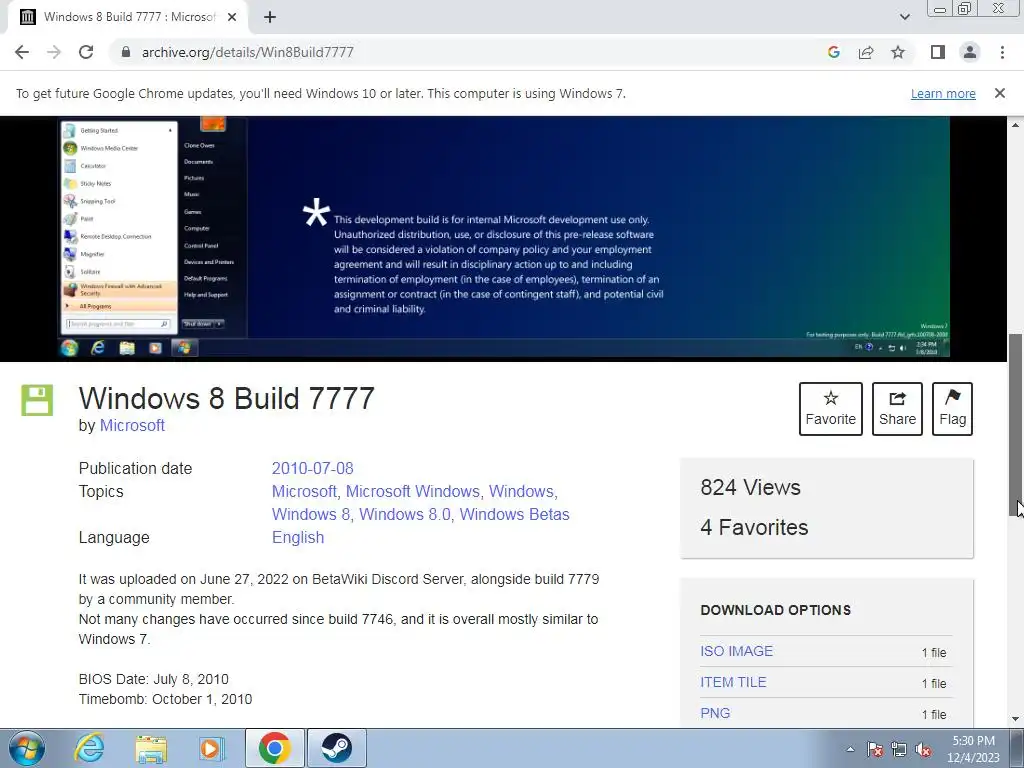This screenshot has height=768, width=1024.
Task: Click the Google search icon in address bar
Action: [833, 52]
